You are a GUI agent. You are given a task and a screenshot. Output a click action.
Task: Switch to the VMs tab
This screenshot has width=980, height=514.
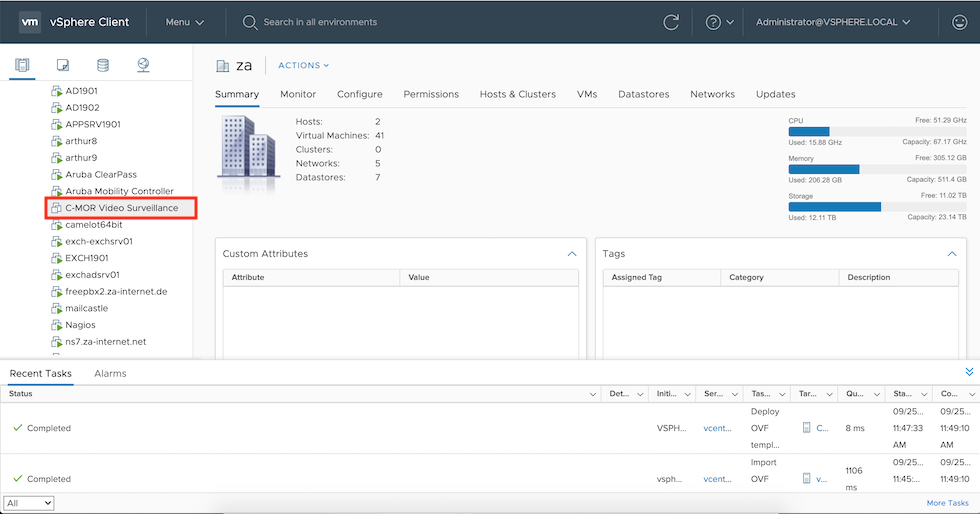[x=587, y=94]
